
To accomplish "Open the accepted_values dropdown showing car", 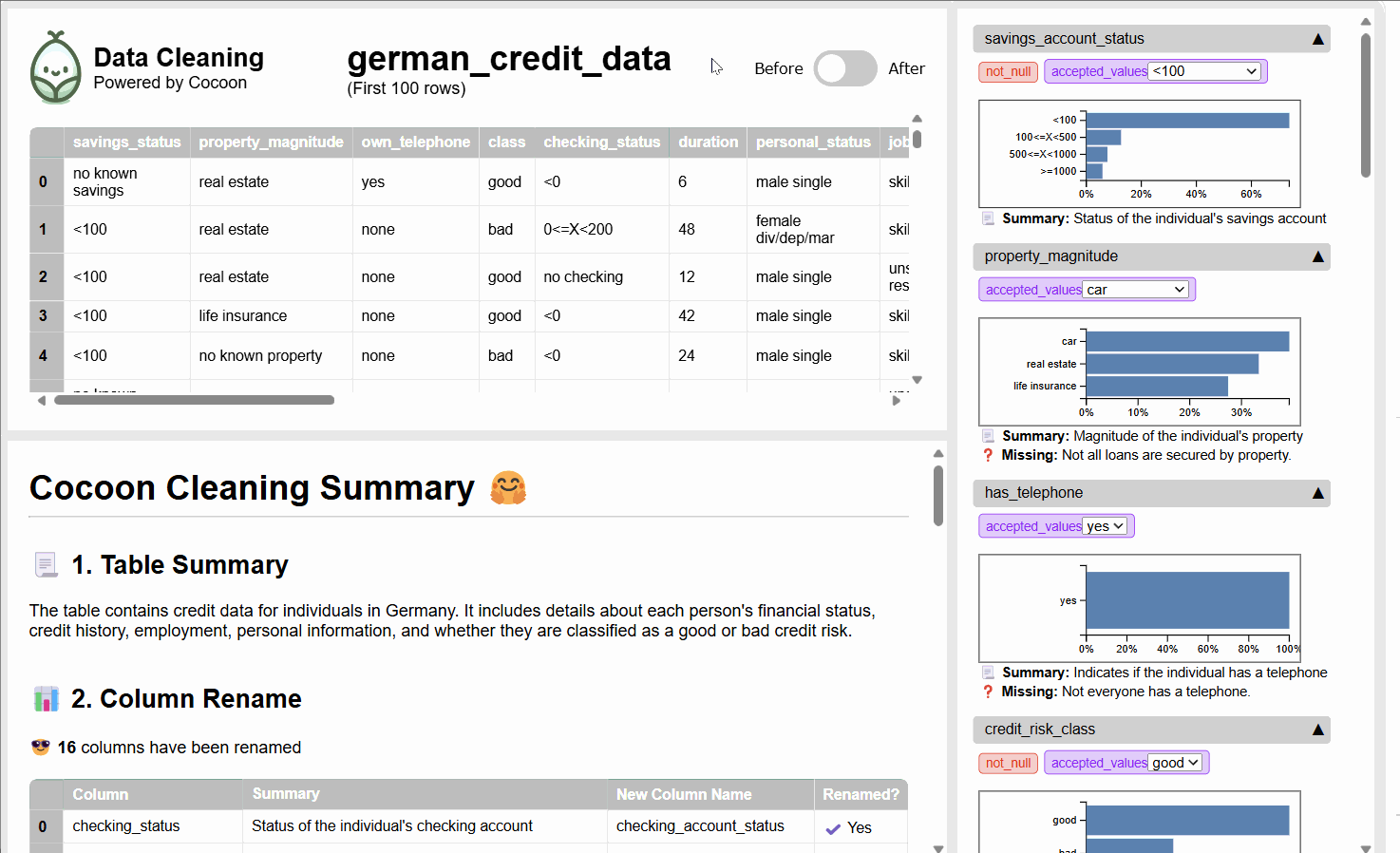I will [1137, 290].
